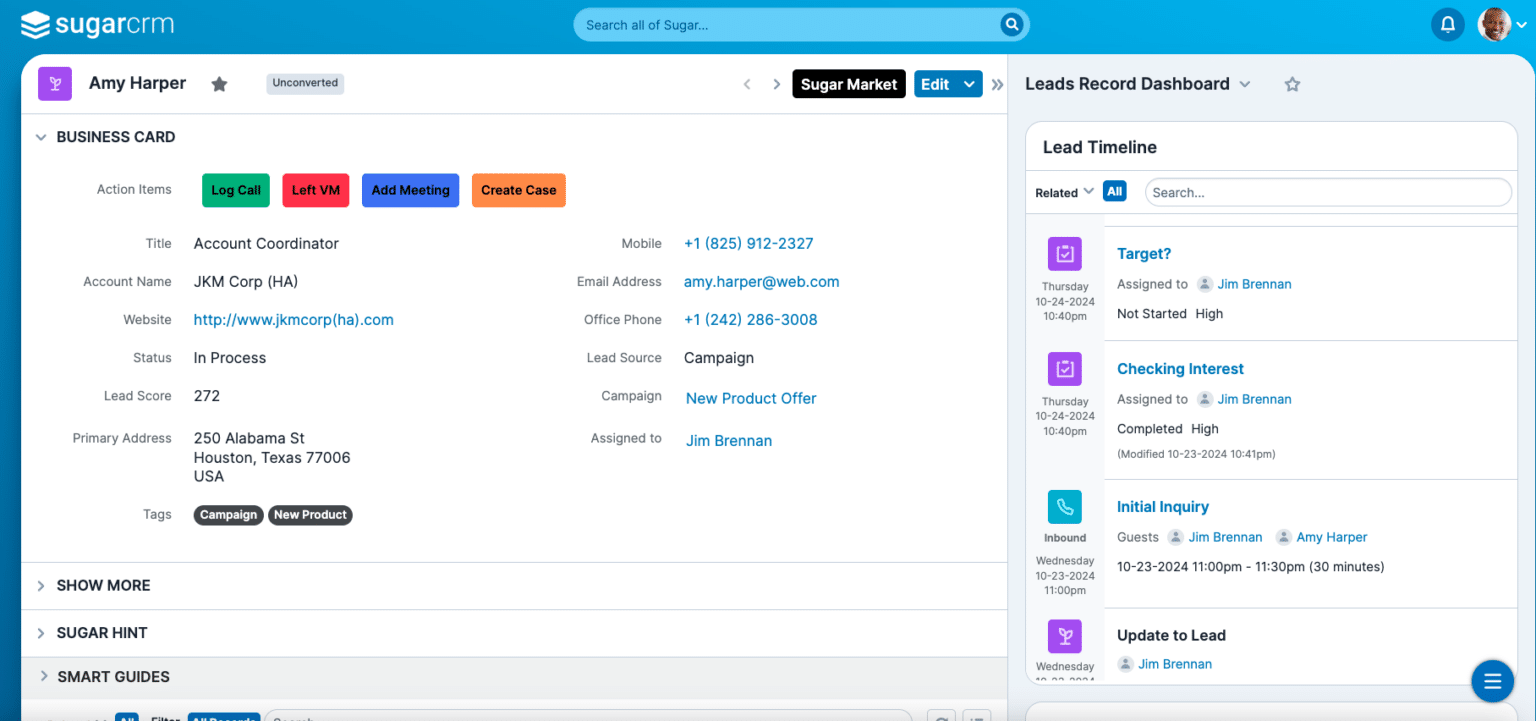
Task: Go to next record arrow
Action: pos(776,84)
